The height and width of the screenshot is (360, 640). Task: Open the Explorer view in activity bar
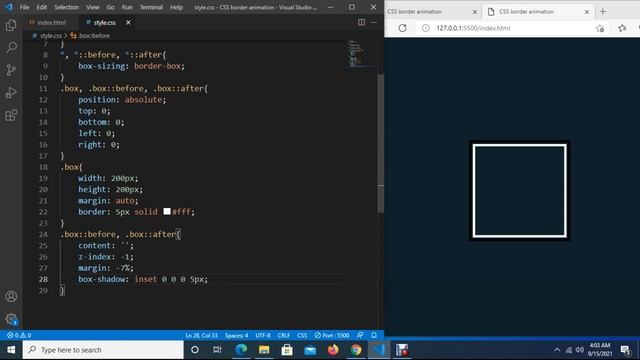click(x=11, y=25)
